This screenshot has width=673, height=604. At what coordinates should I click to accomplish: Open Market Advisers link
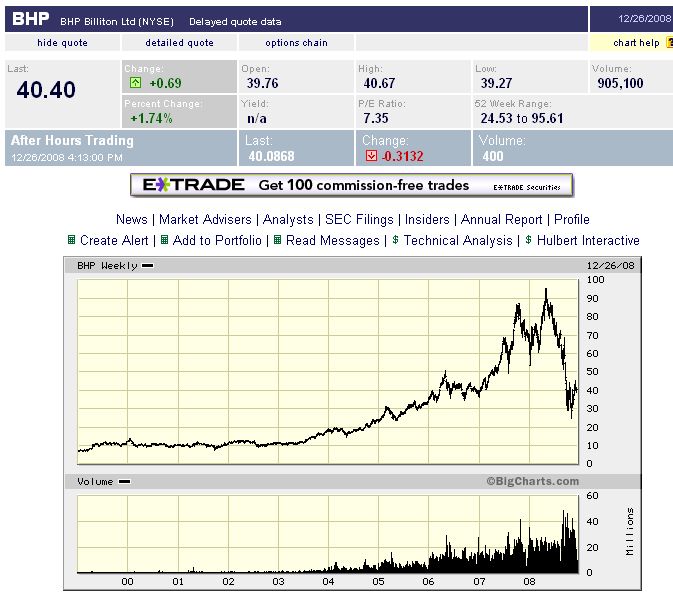point(205,219)
